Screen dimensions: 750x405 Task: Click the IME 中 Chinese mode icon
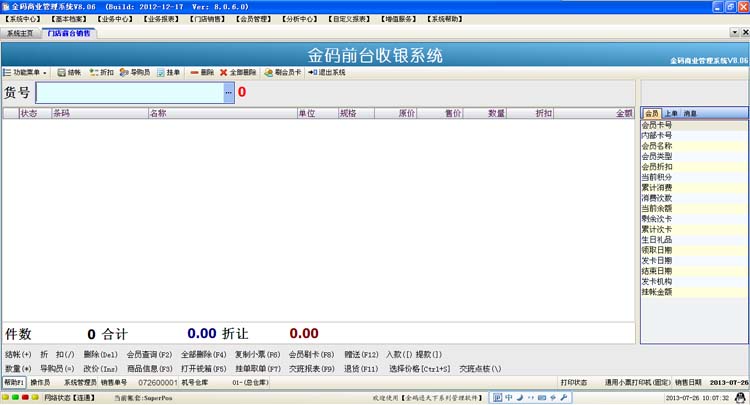pos(508,397)
